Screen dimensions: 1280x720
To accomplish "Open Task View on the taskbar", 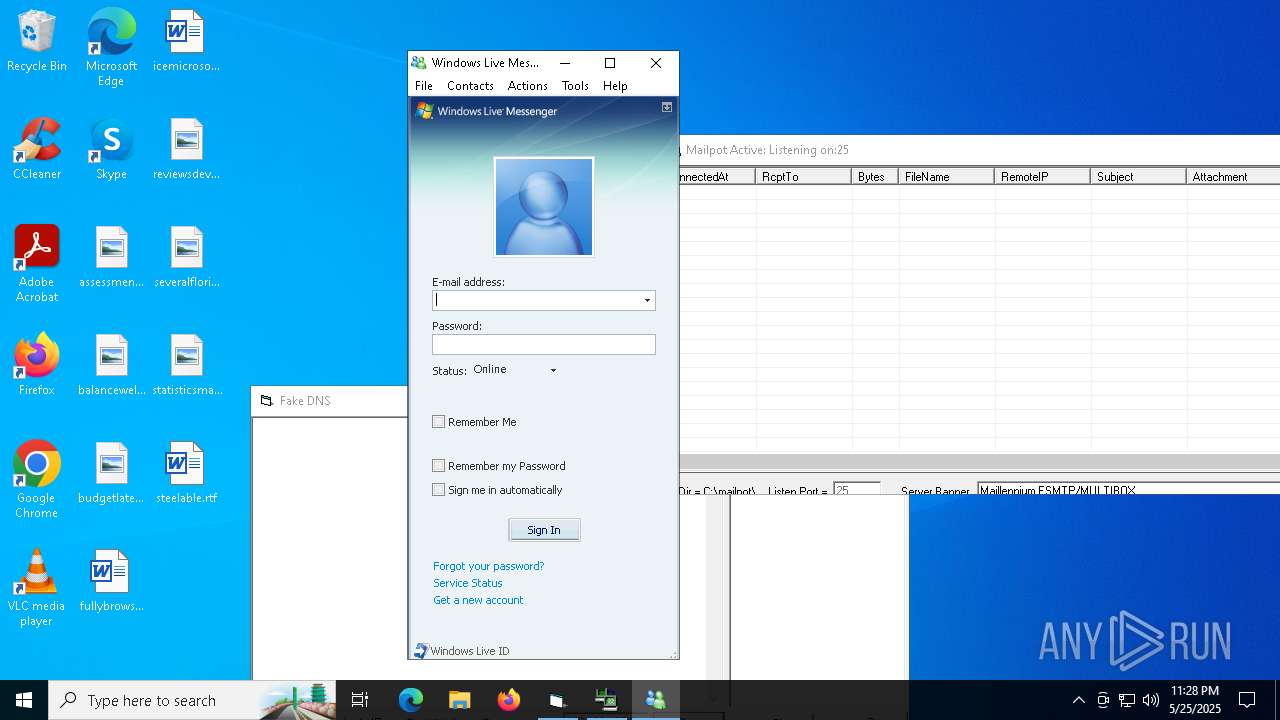I will point(360,700).
